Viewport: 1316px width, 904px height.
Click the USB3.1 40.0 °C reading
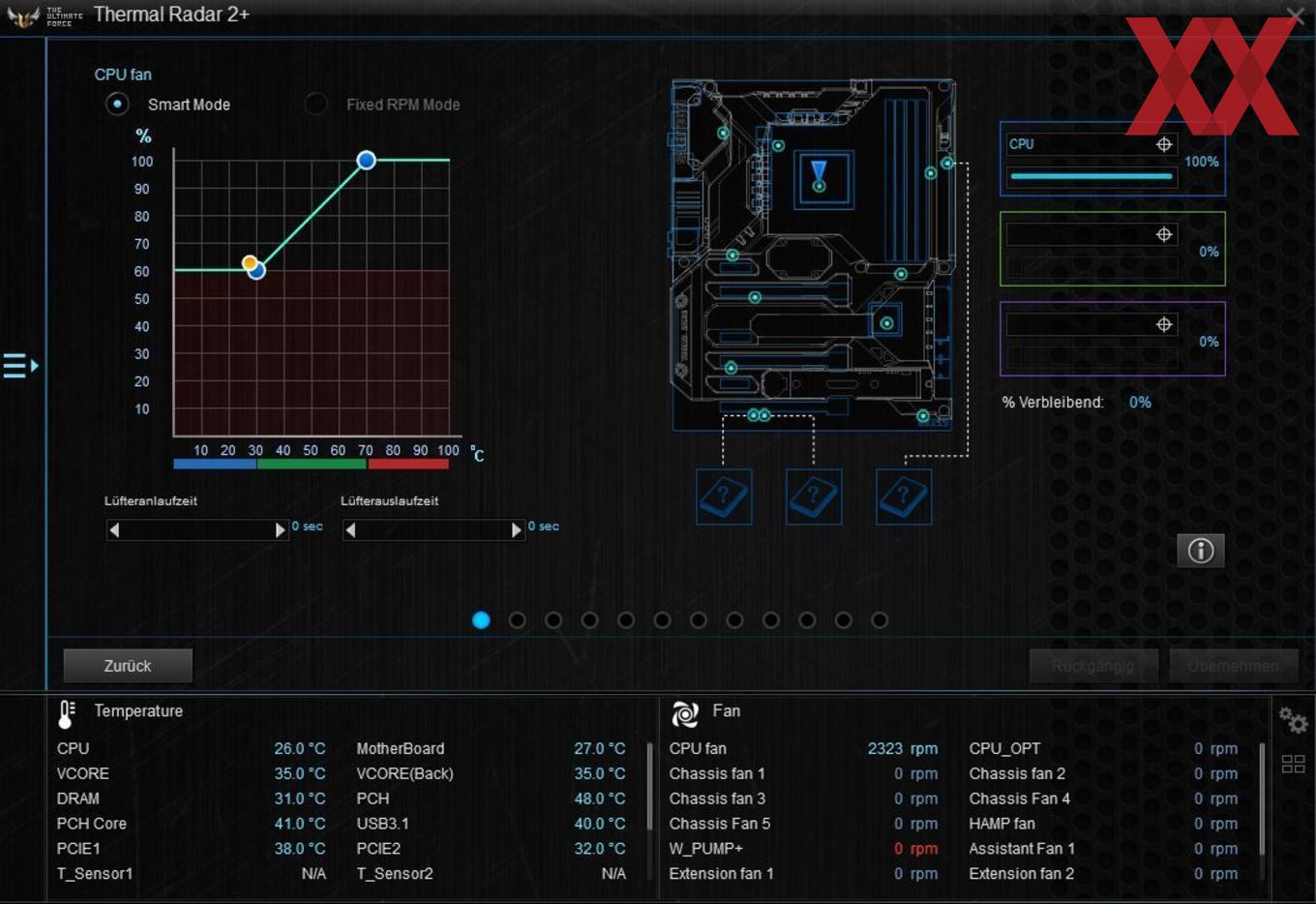[x=600, y=824]
